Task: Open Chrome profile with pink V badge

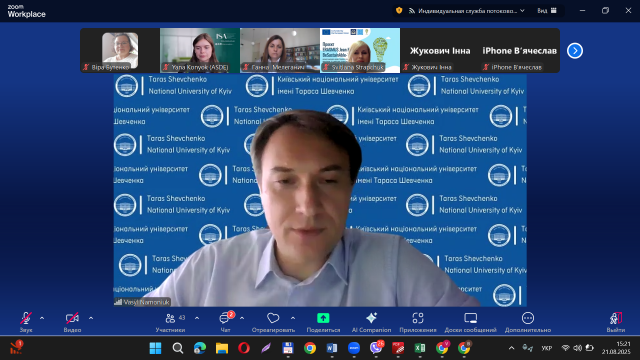Action: (442, 348)
